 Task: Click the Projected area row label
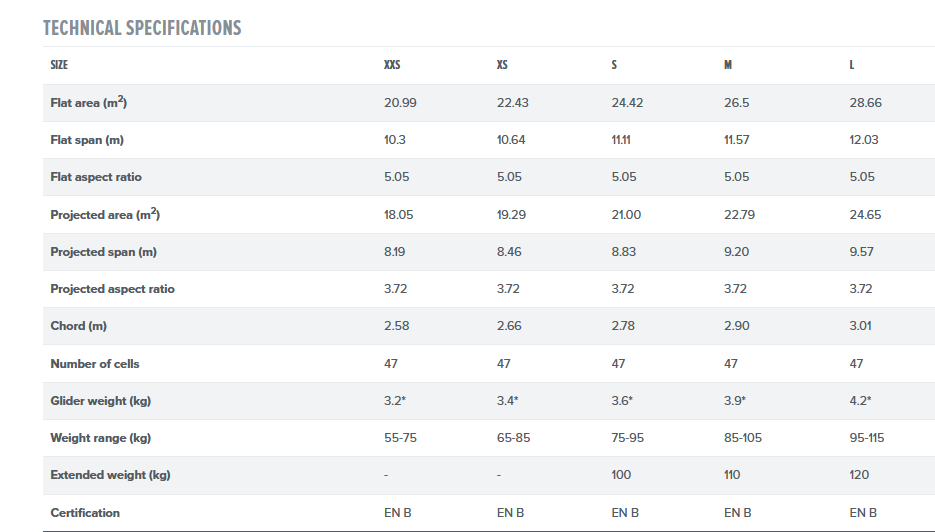click(105, 215)
